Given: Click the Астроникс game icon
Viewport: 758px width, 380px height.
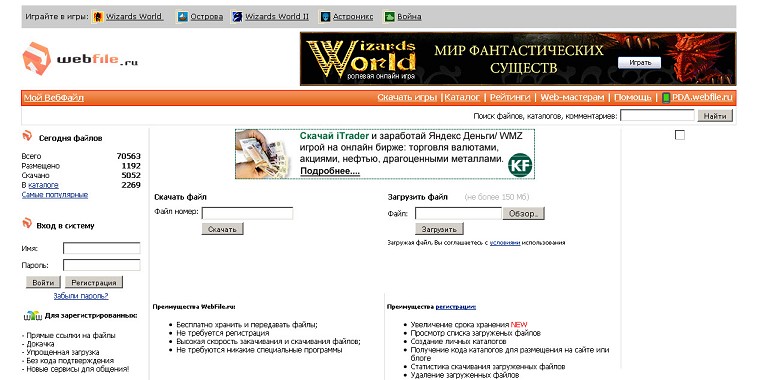Looking at the screenshot, I should point(325,17).
